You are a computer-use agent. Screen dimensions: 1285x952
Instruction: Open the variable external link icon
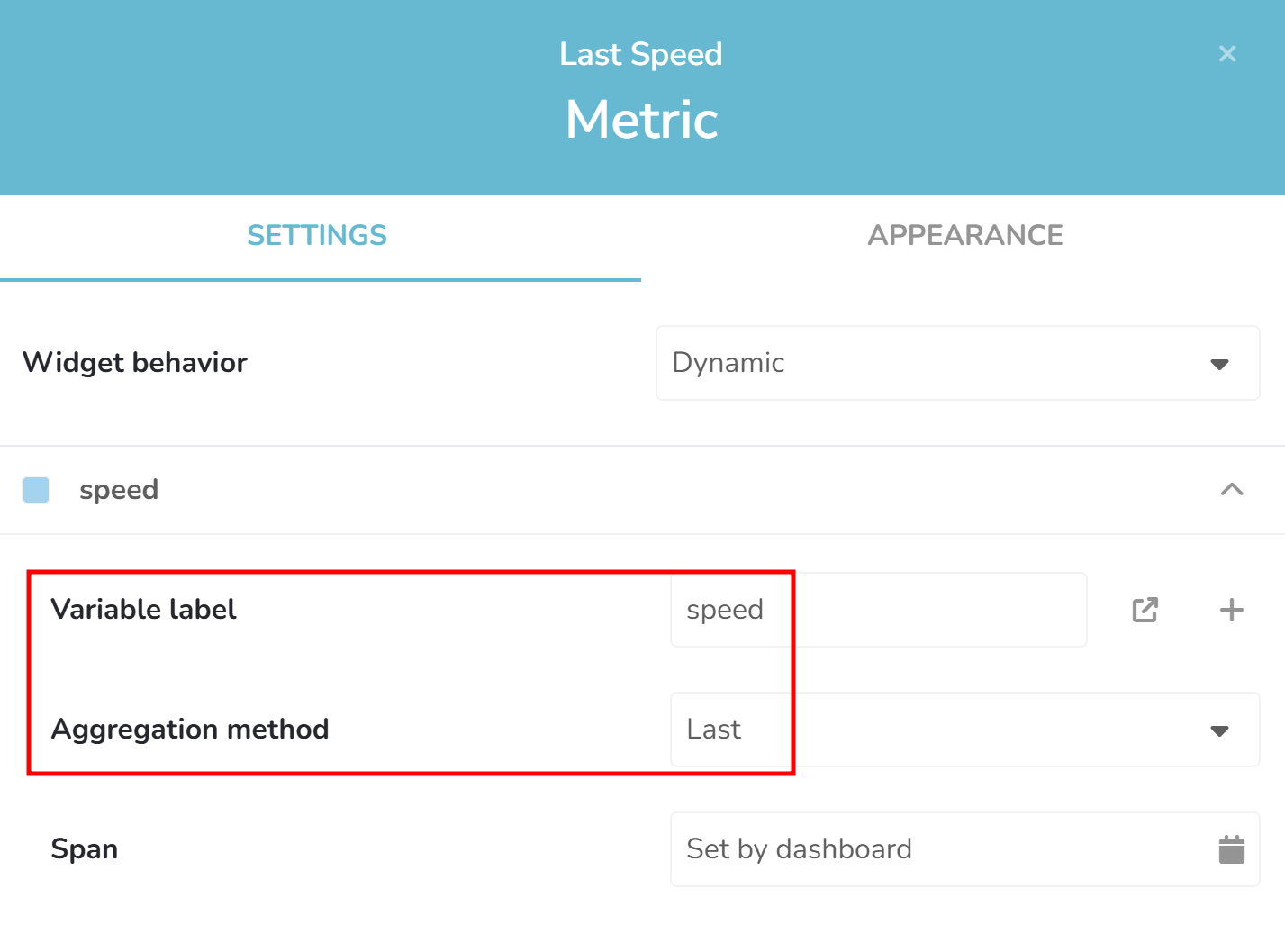coord(1145,610)
